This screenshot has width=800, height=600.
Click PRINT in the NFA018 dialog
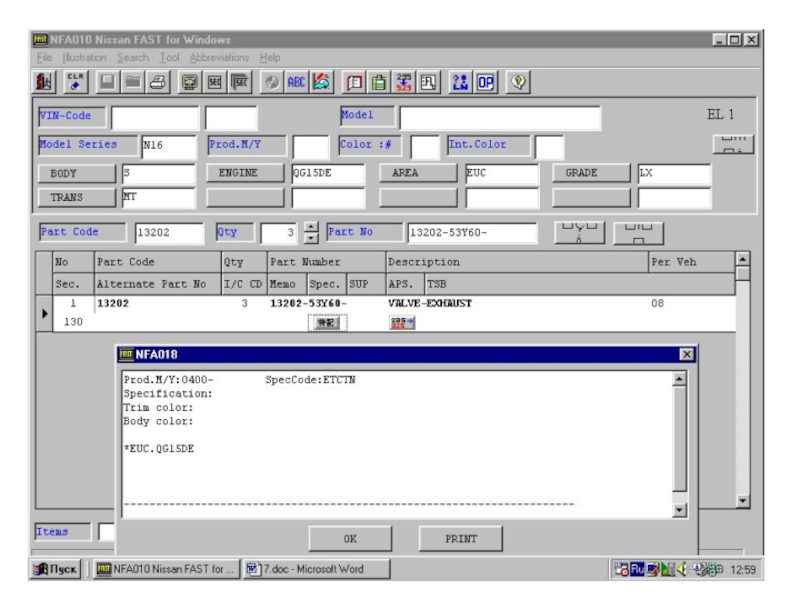click(x=461, y=539)
